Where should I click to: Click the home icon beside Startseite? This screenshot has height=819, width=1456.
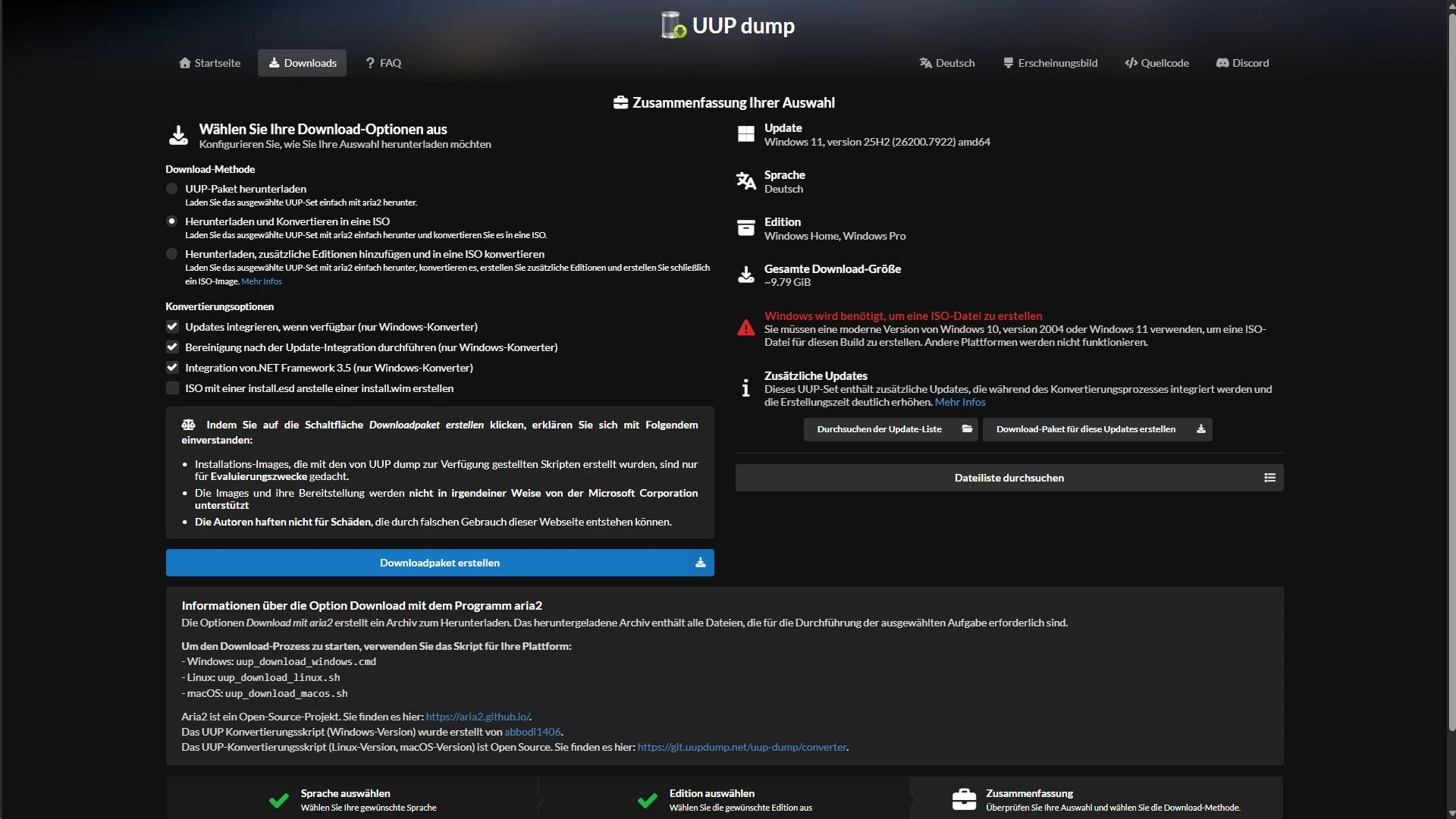coord(185,63)
